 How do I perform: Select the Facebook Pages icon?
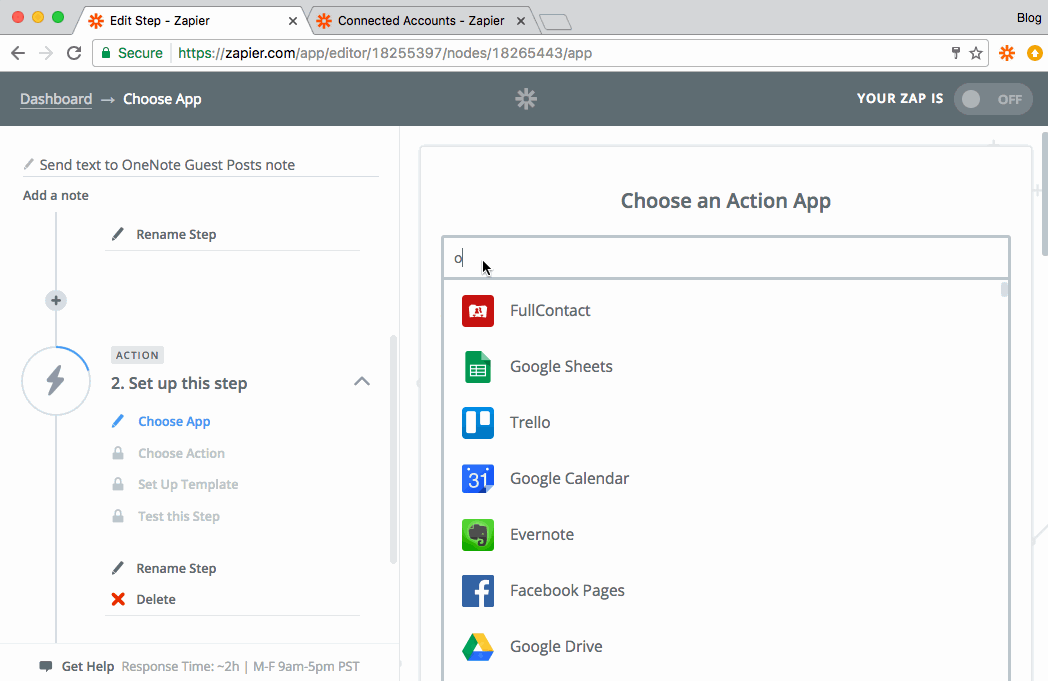coord(478,591)
